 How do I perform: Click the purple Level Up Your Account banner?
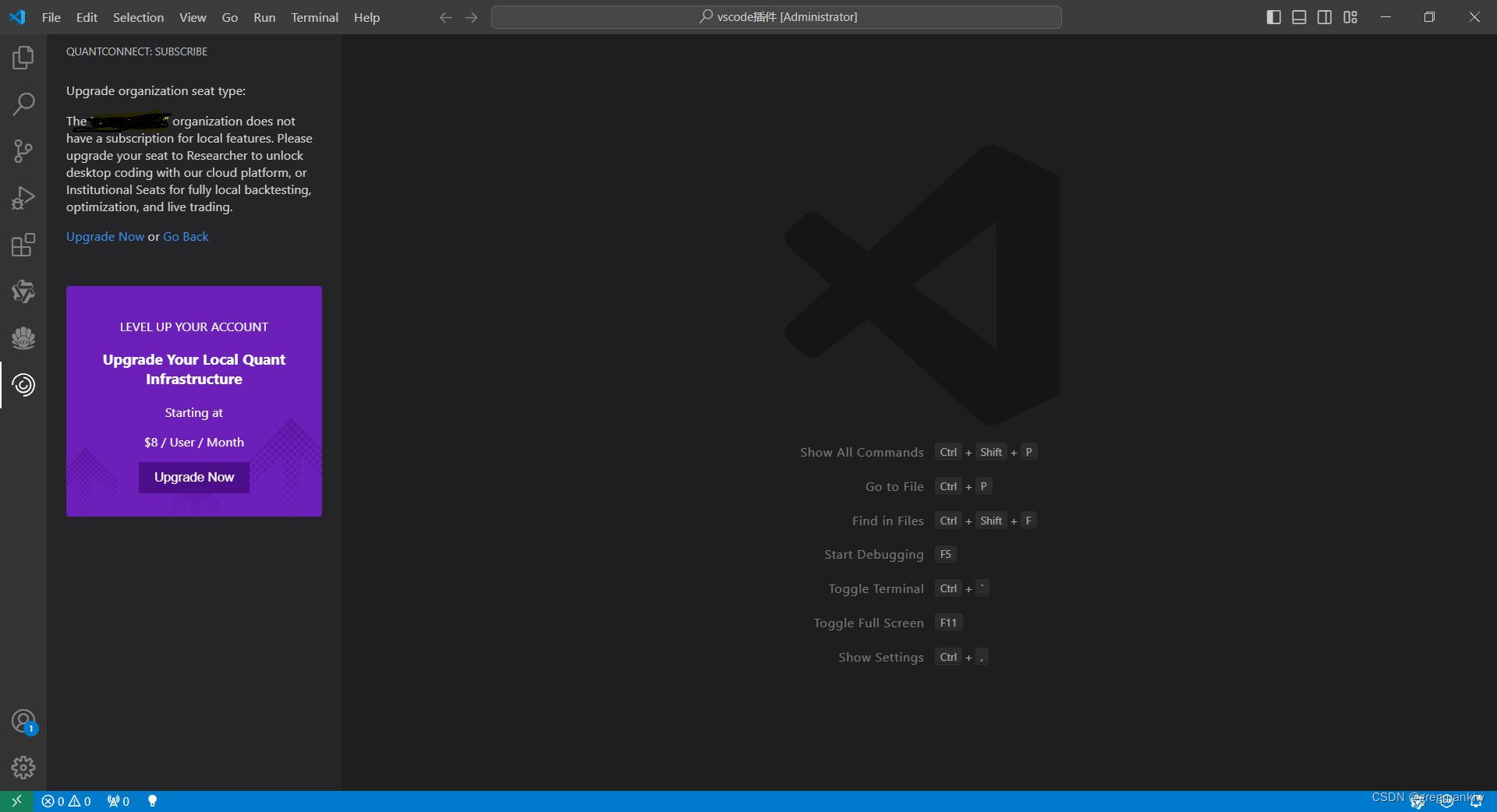point(194,401)
